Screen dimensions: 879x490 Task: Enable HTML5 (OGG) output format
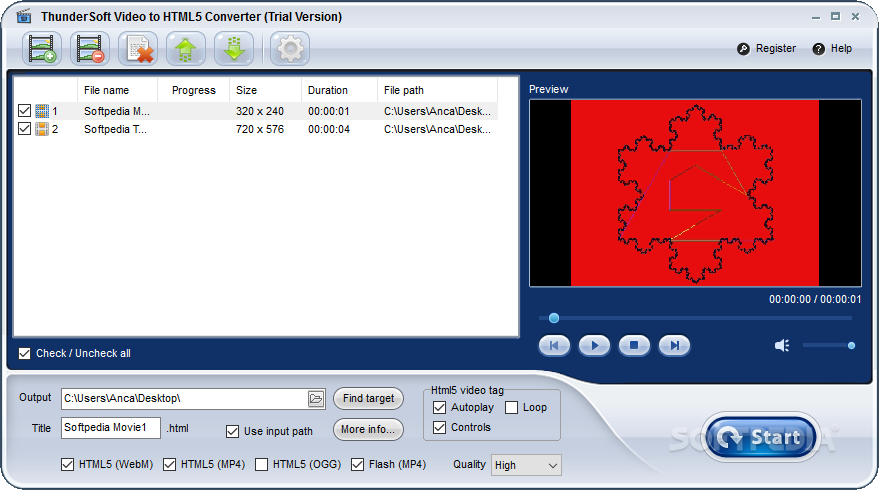point(261,464)
